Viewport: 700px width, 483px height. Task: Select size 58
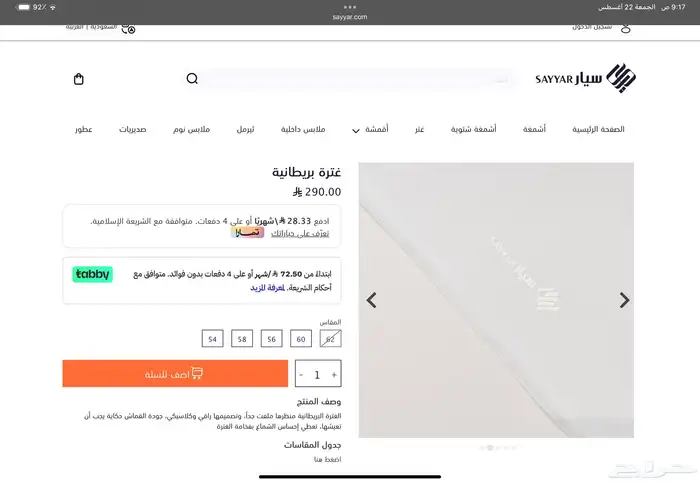coord(242,339)
